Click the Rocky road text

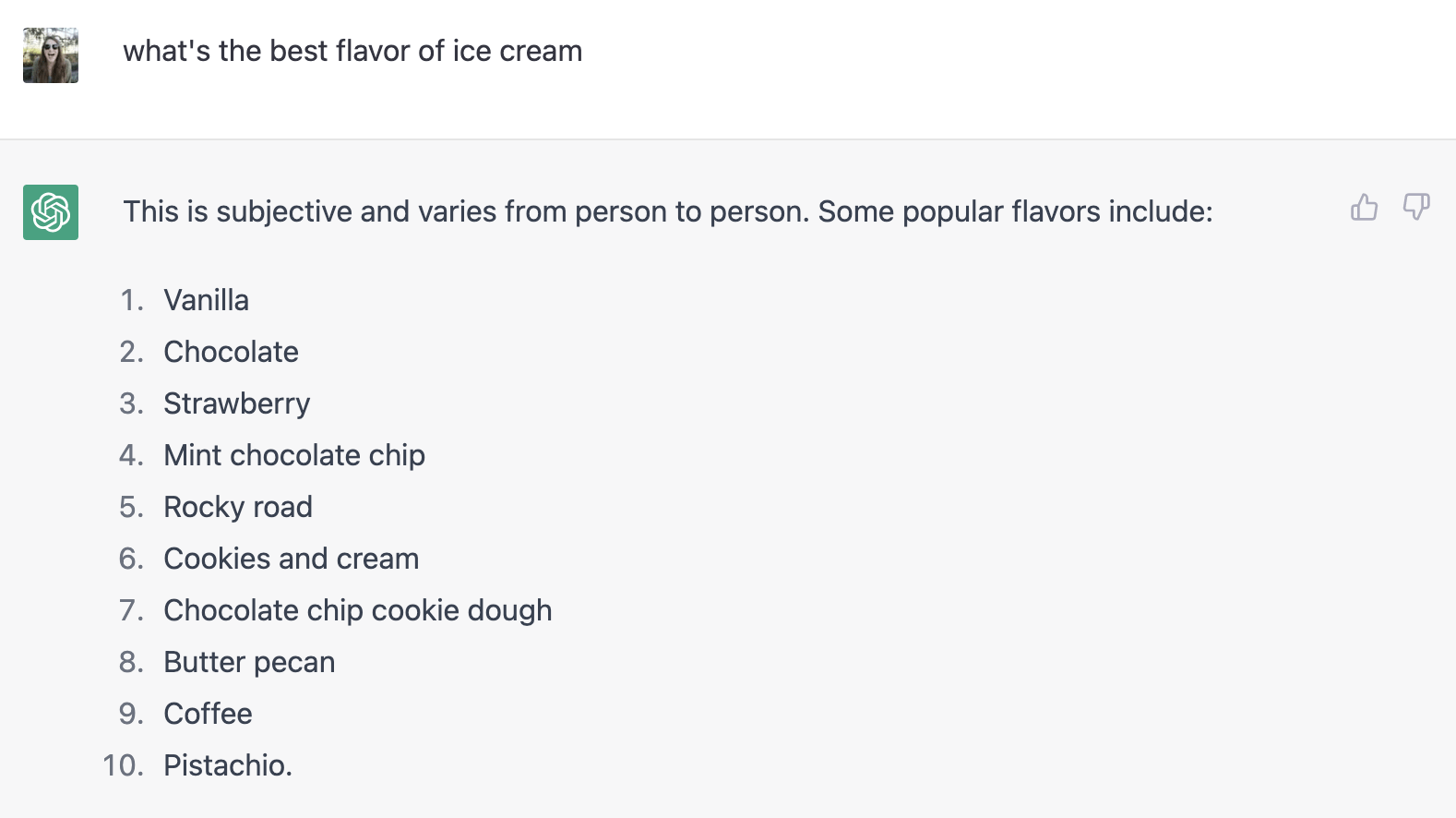(x=237, y=506)
